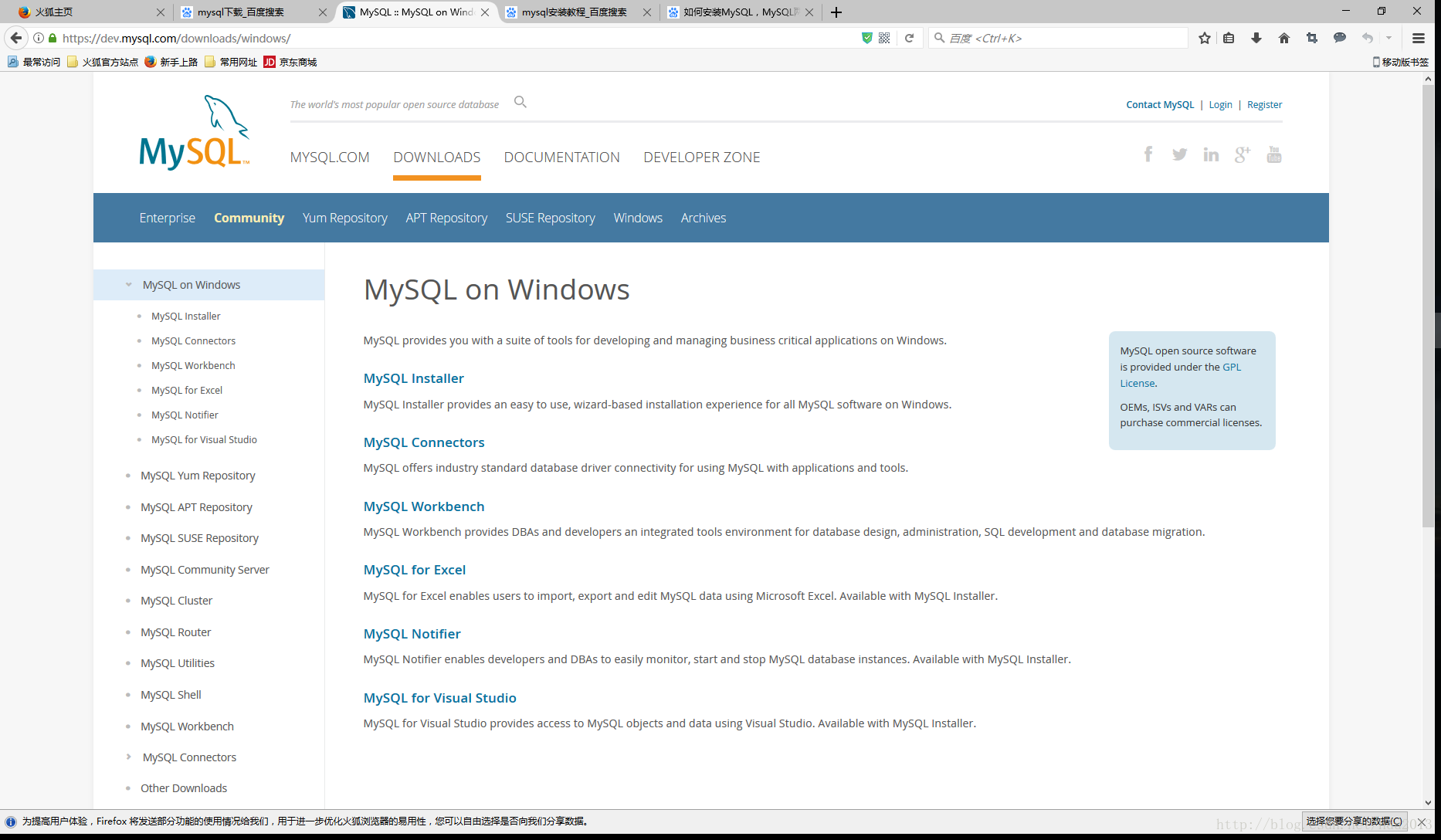Open the APT Repository subtab
The image size is (1441, 840).
coord(446,218)
